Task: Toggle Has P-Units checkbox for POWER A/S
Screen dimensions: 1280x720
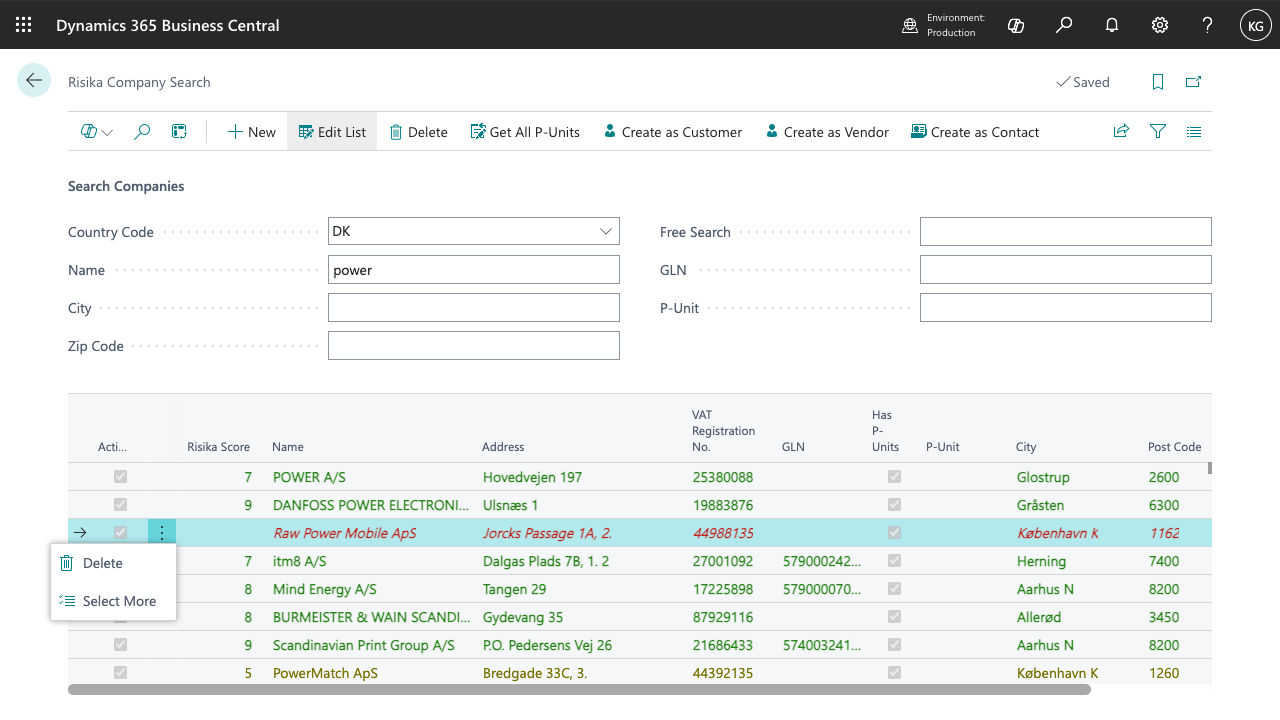Action: click(x=895, y=477)
